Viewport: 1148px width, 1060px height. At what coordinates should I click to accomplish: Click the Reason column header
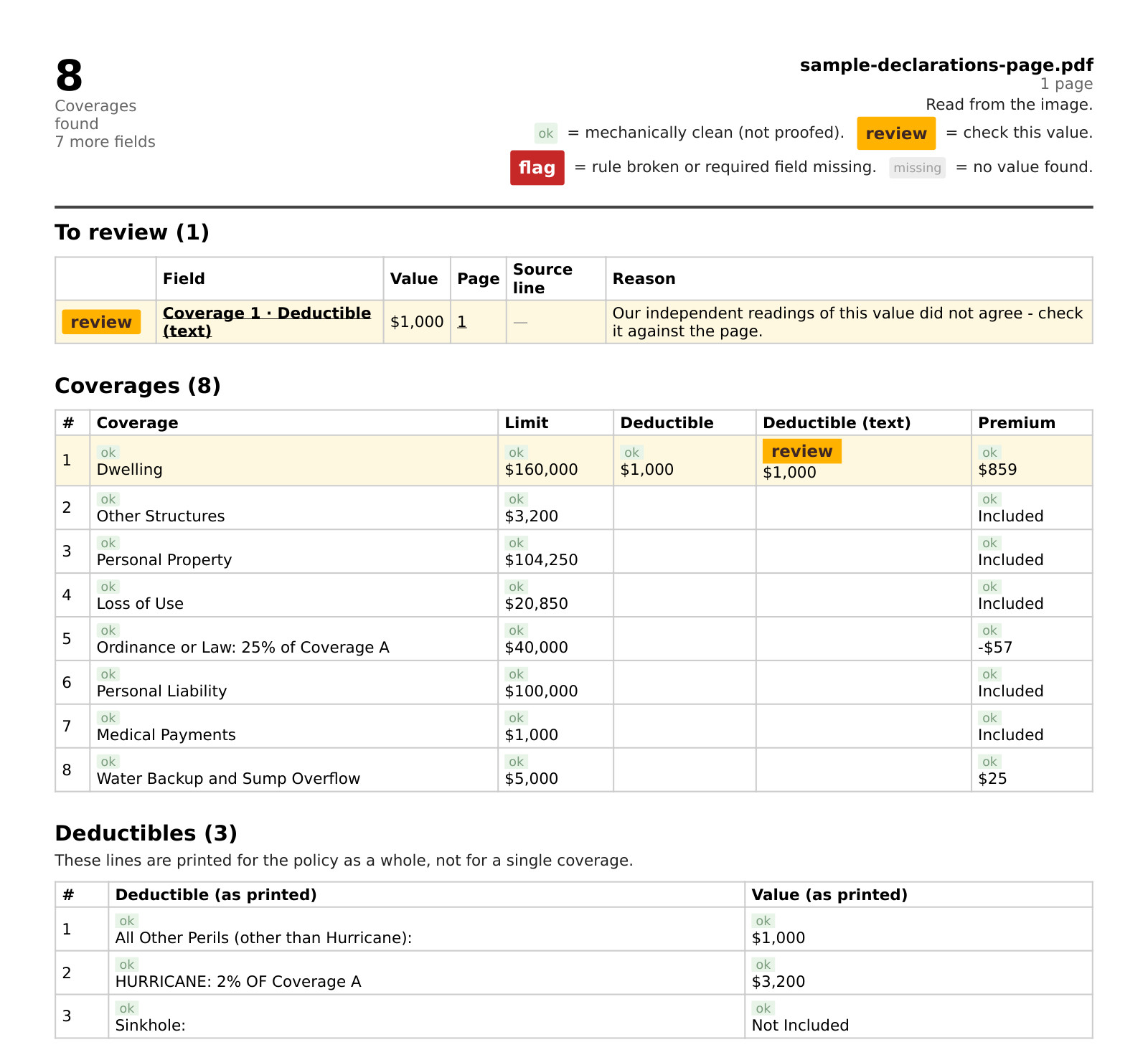[x=644, y=279]
